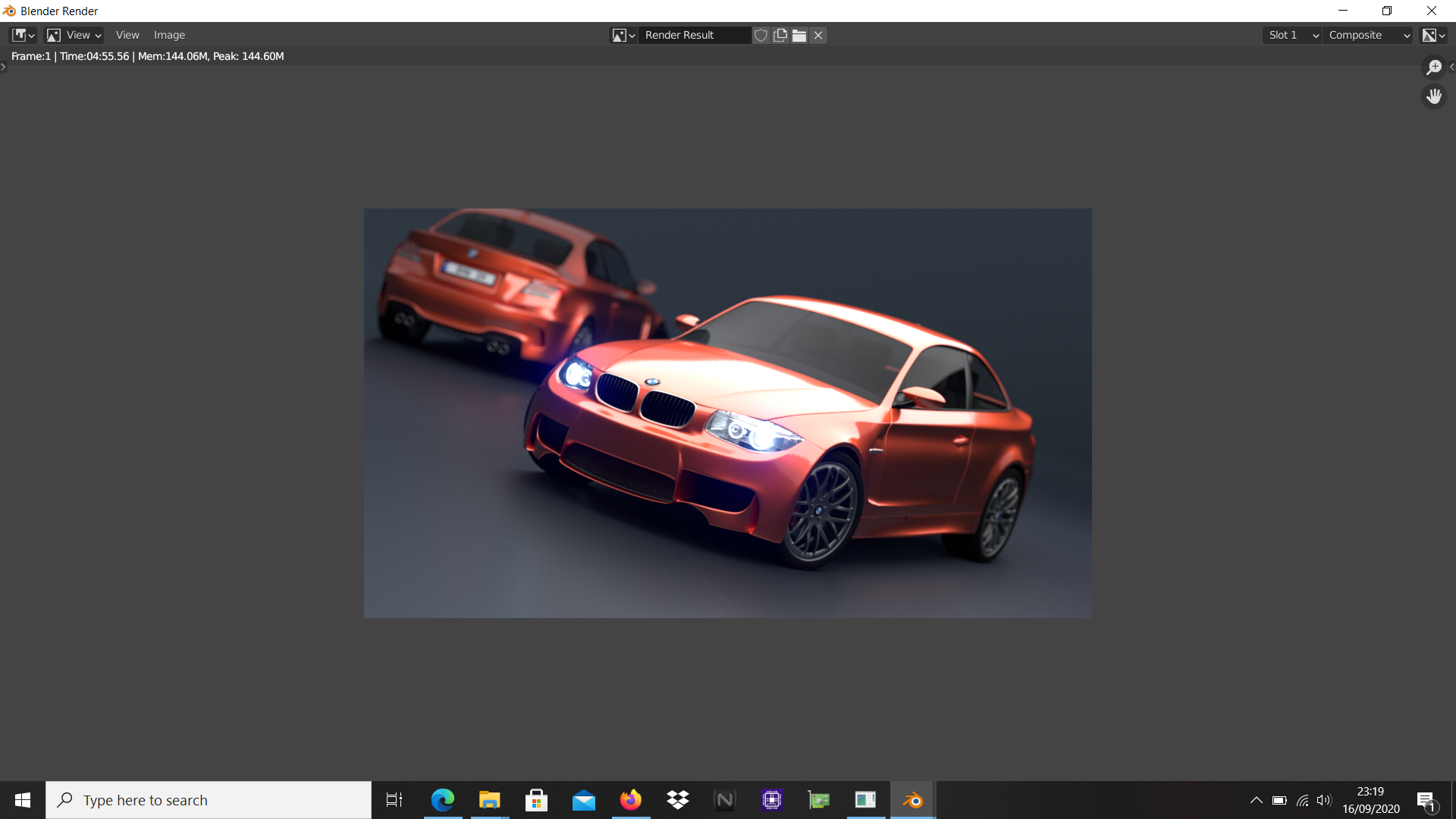Viewport: 1456px width, 819px height.
Task: Open the display channels dropdown
Action: point(1432,35)
